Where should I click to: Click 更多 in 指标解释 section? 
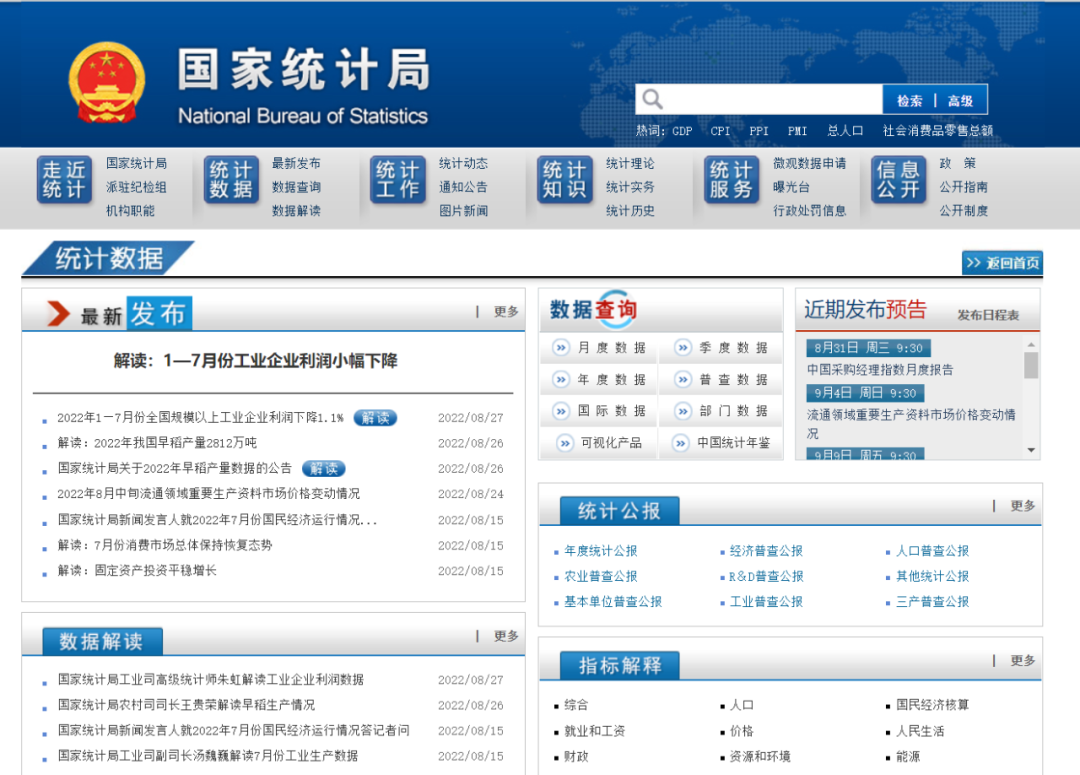point(1023,661)
